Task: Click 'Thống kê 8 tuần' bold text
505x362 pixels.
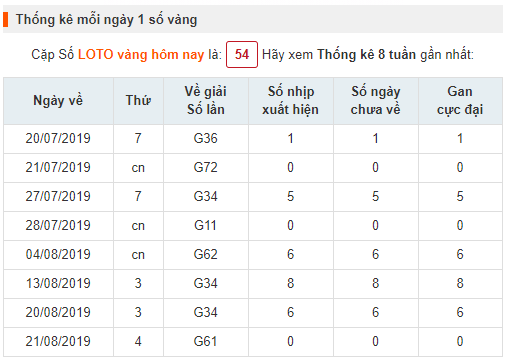Action: click(x=366, y=54)
